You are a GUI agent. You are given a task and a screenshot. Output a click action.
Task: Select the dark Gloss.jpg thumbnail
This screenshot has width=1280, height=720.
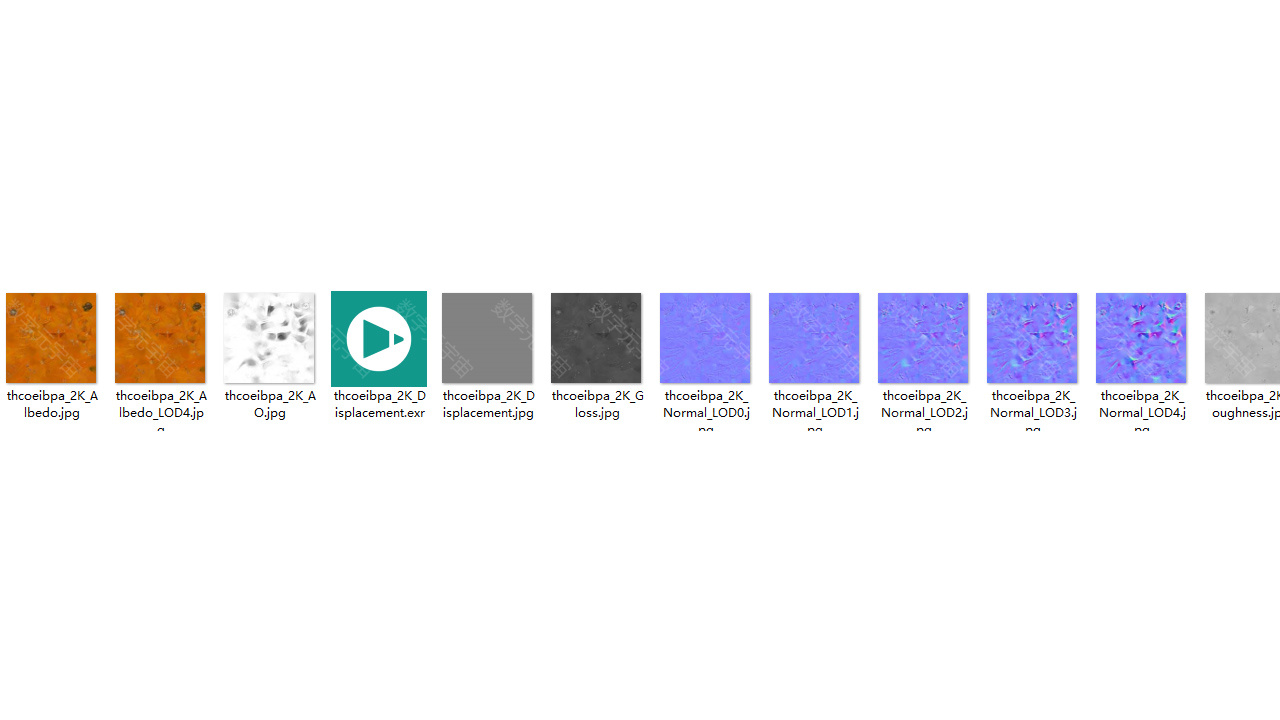(596, 338)
